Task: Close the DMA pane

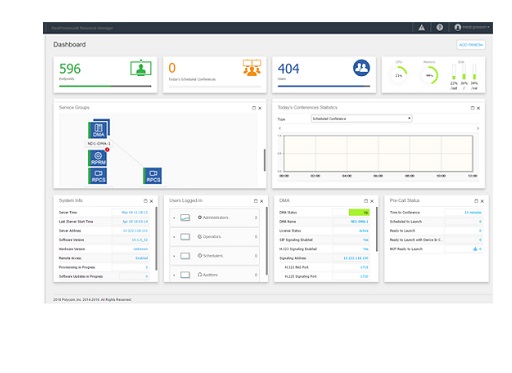Action: (x=372, y=201)
